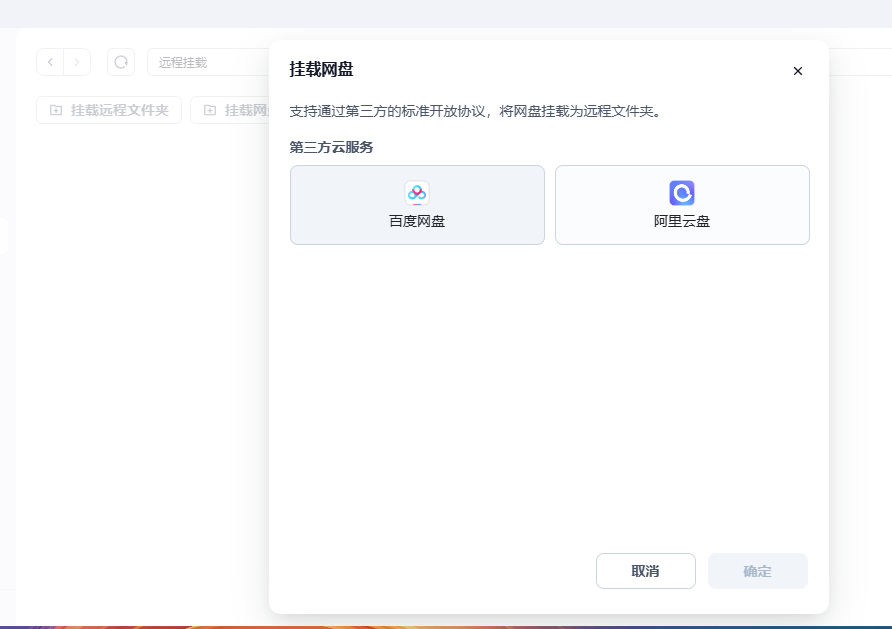
Task: Click the 挂载网盘 toolbar button text
Action: [246, 110]
